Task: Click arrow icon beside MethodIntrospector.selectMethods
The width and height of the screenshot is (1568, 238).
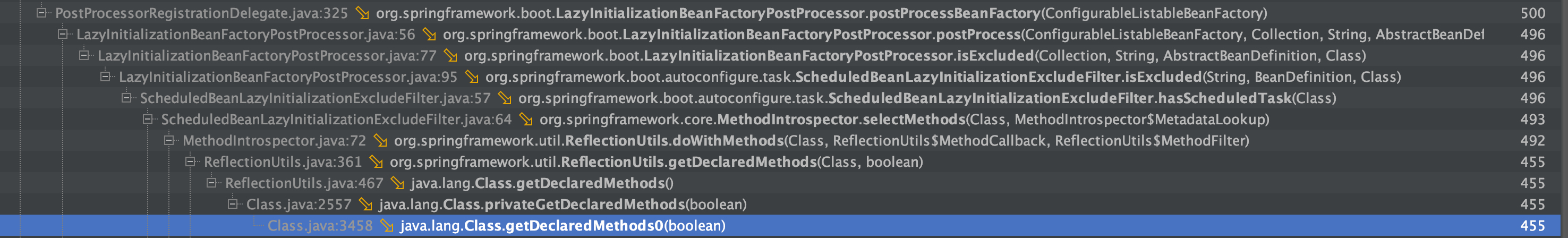Action: (526, 120)
